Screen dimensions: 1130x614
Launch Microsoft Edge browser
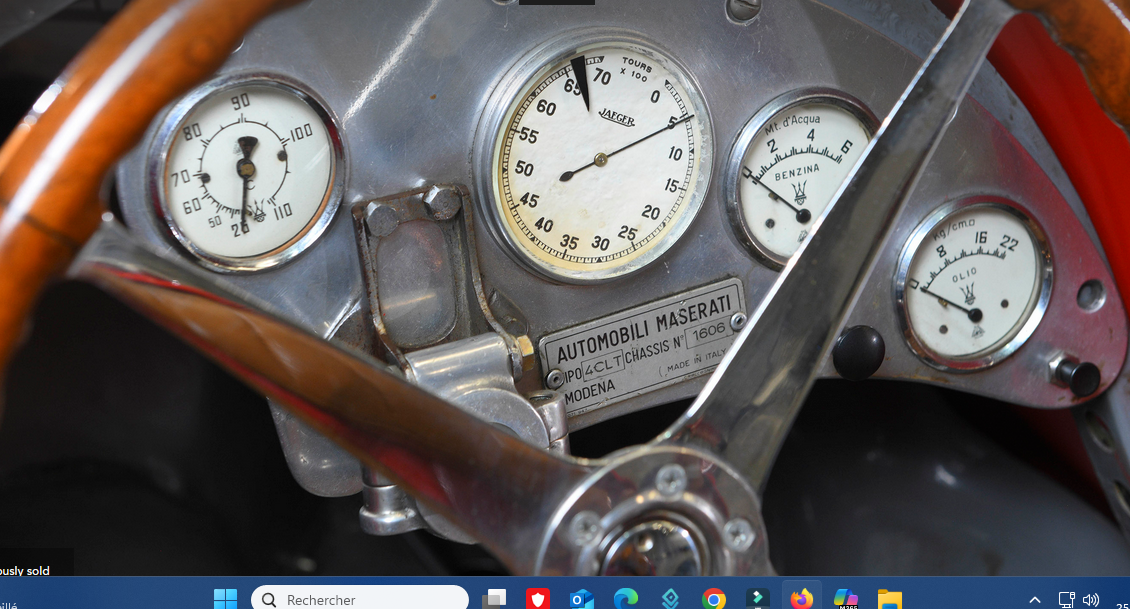point(626,599)
